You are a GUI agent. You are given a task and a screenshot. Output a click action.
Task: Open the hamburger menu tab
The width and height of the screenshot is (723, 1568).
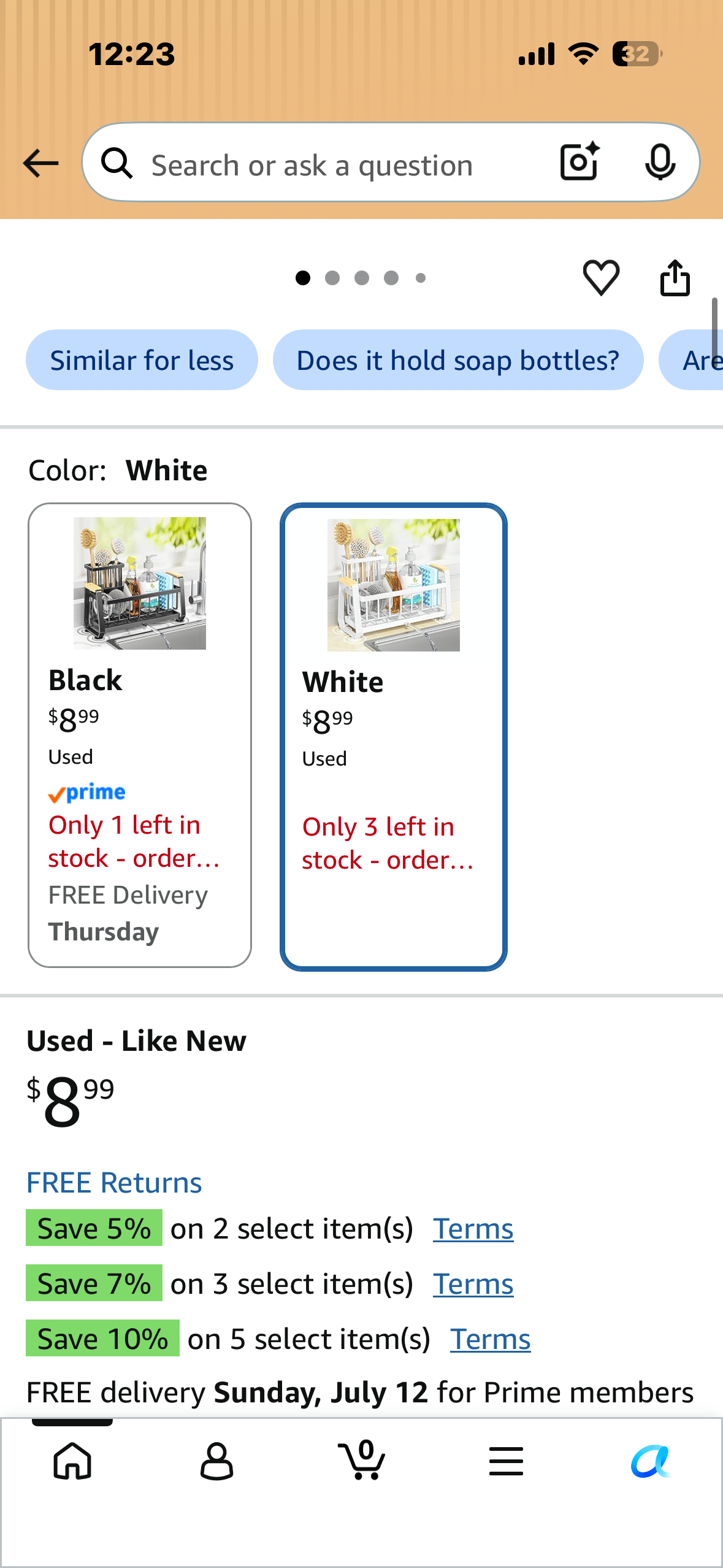point(506,1461)
